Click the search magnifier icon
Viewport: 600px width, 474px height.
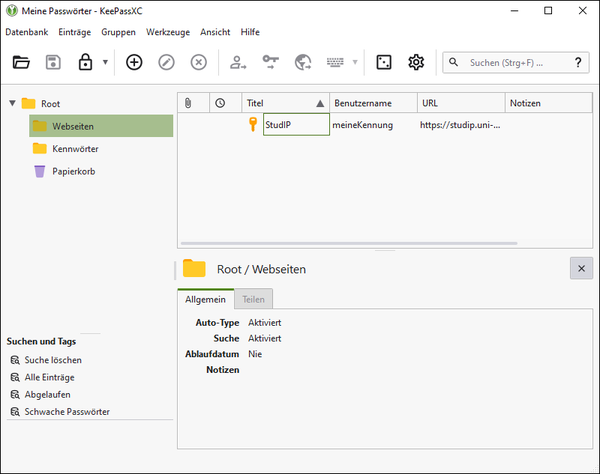pos(453,62)
